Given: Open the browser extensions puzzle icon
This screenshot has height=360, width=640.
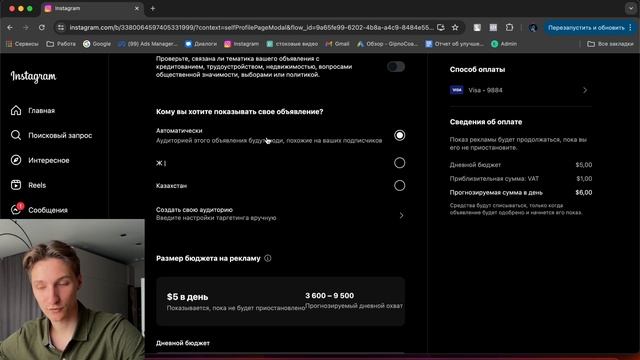Looking at the screenshot, I should 509,27.
